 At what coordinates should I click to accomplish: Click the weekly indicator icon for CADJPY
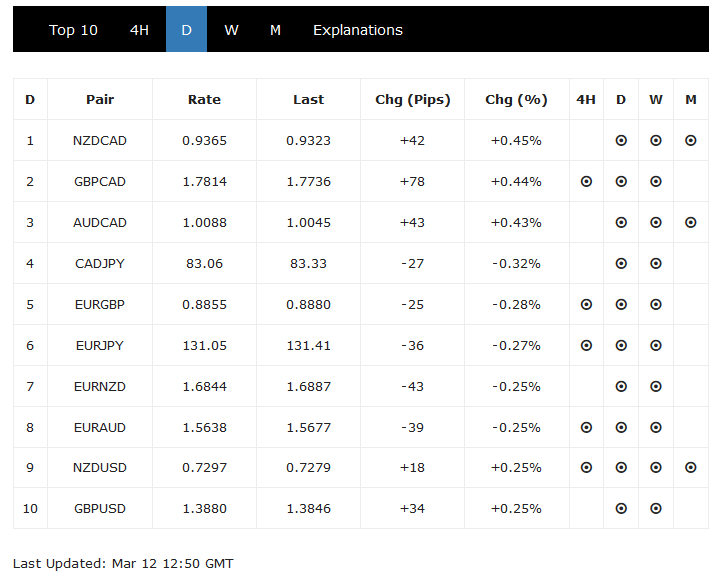tap(656, 263)
